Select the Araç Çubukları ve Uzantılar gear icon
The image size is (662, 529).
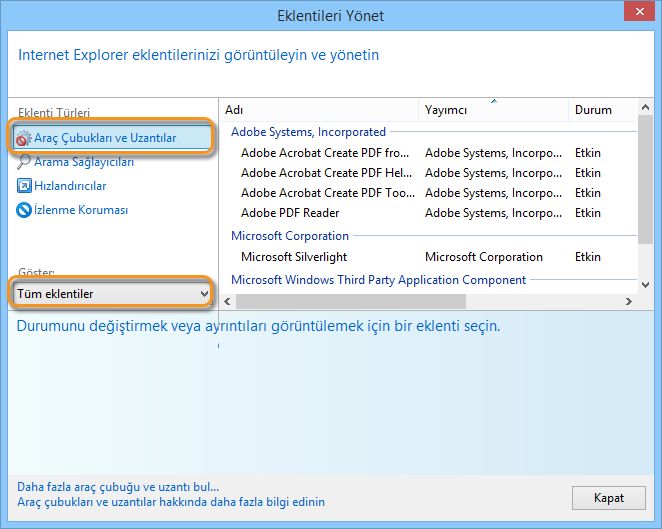click(24, 138)
